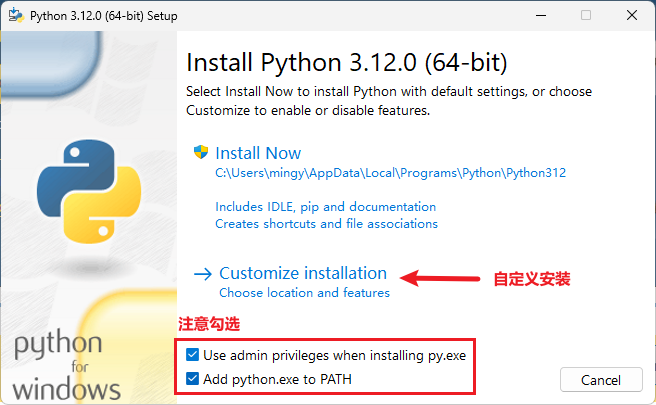
Task: Click the Install Python 3.12.0 (64-bit) heading
Action: (347, 63)
